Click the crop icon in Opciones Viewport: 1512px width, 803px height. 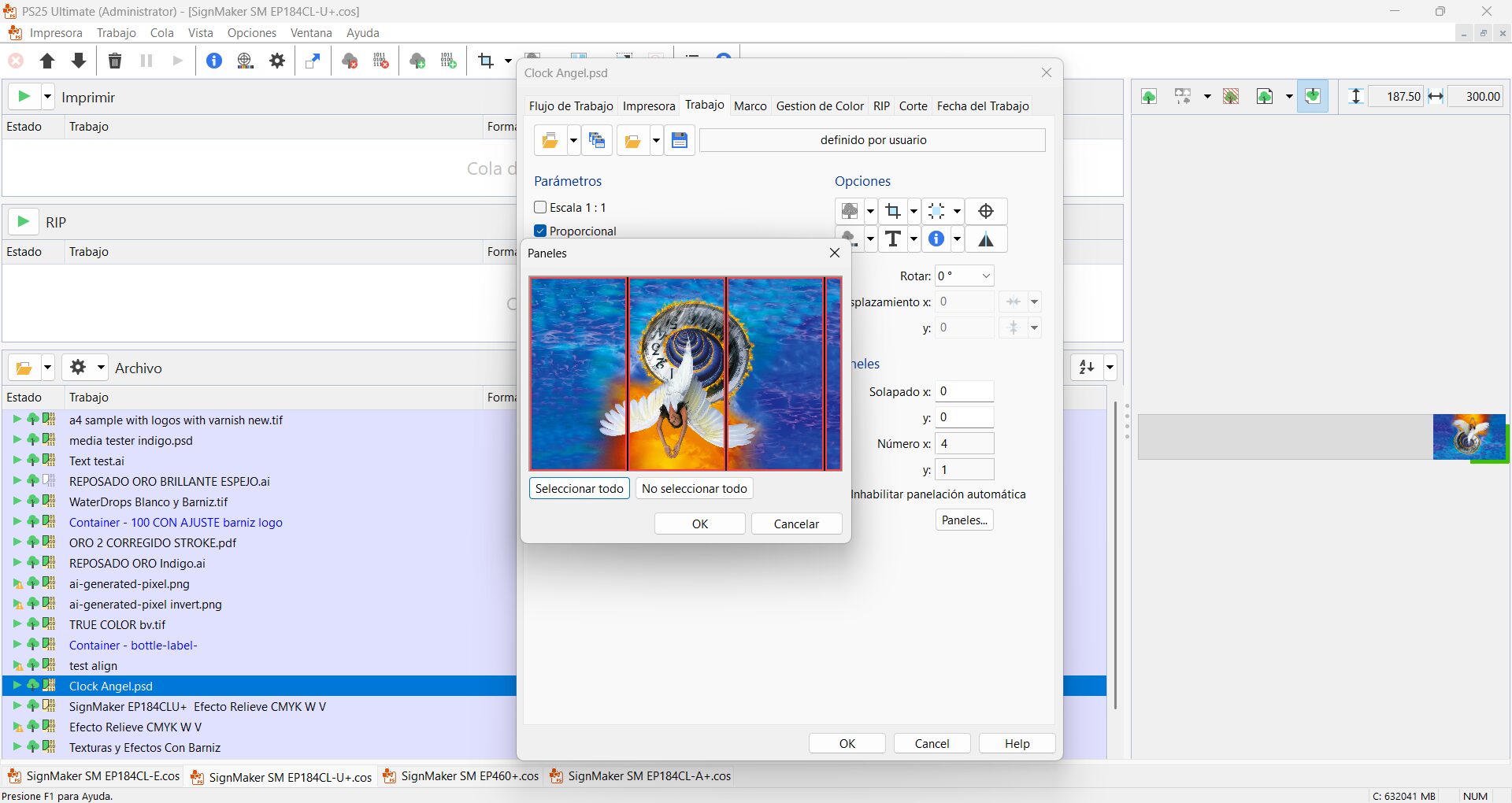893,211
